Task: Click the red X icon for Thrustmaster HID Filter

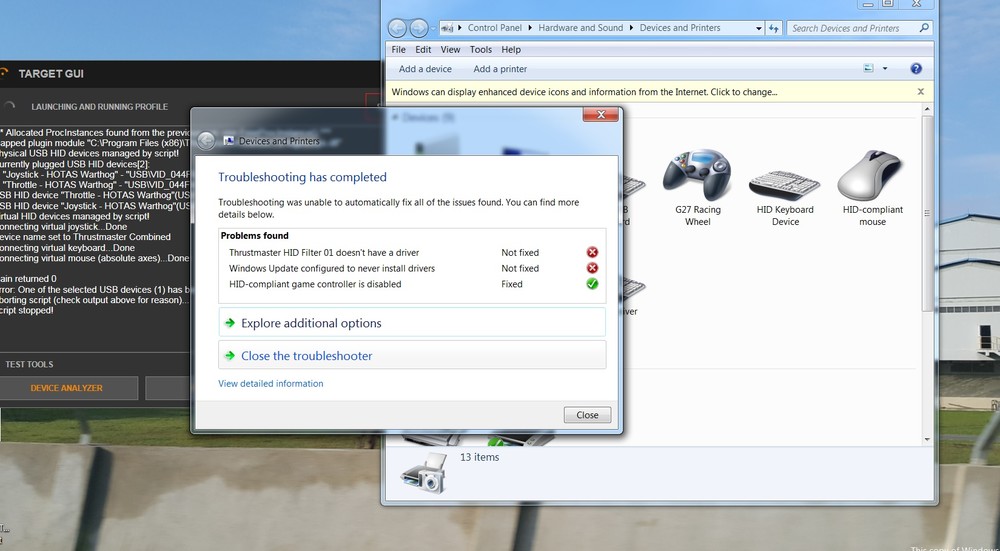Action: (592, 253)
